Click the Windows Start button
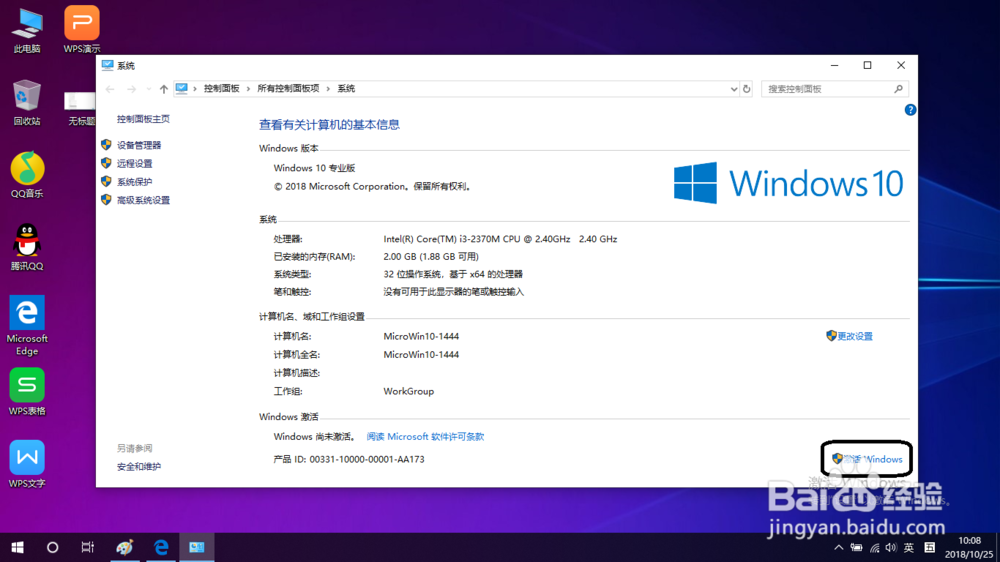The width and height of the screenshot is (1000, 562). (x=17, y=547)
